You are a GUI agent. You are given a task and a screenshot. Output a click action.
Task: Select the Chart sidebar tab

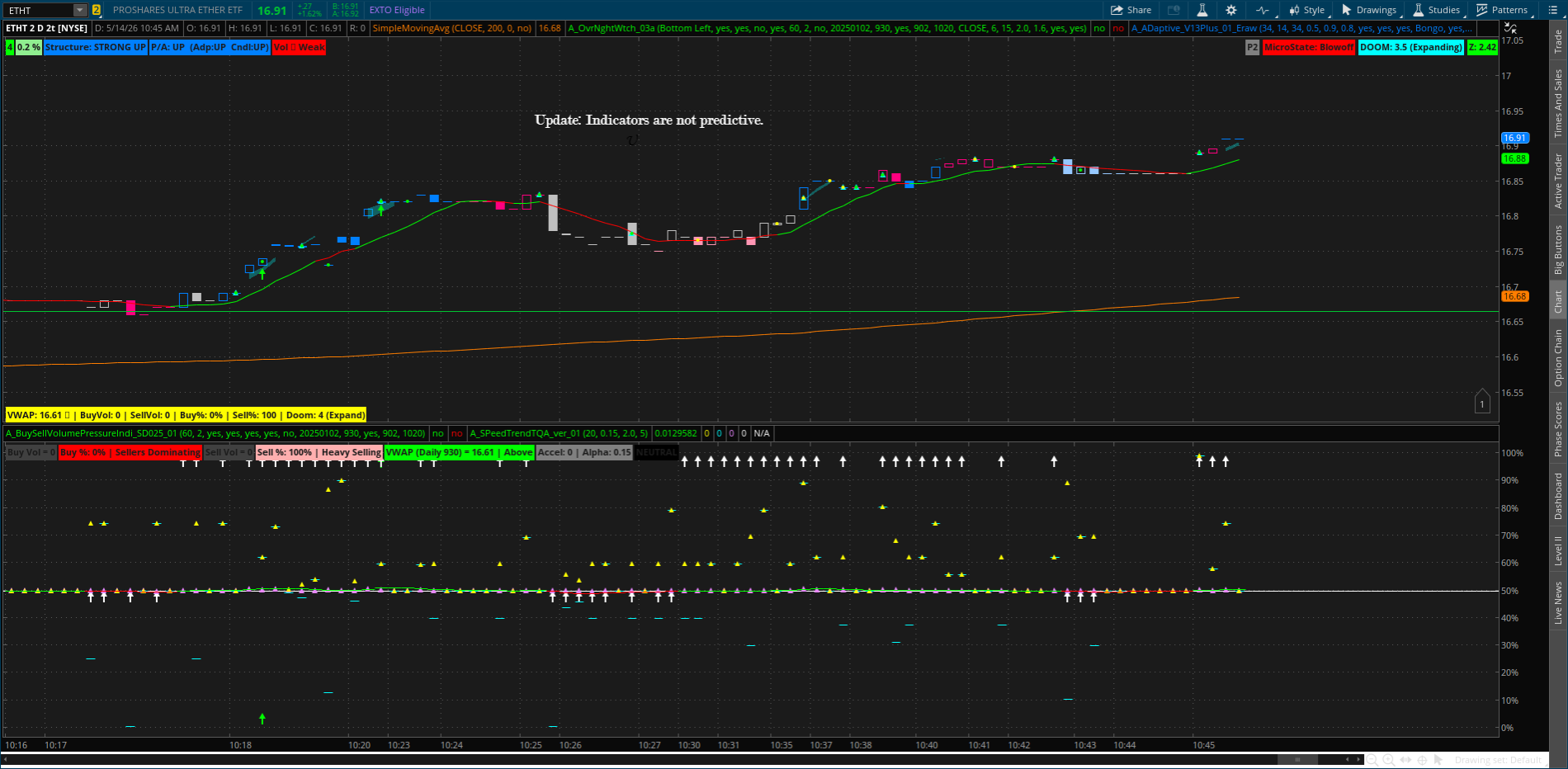1558,301
